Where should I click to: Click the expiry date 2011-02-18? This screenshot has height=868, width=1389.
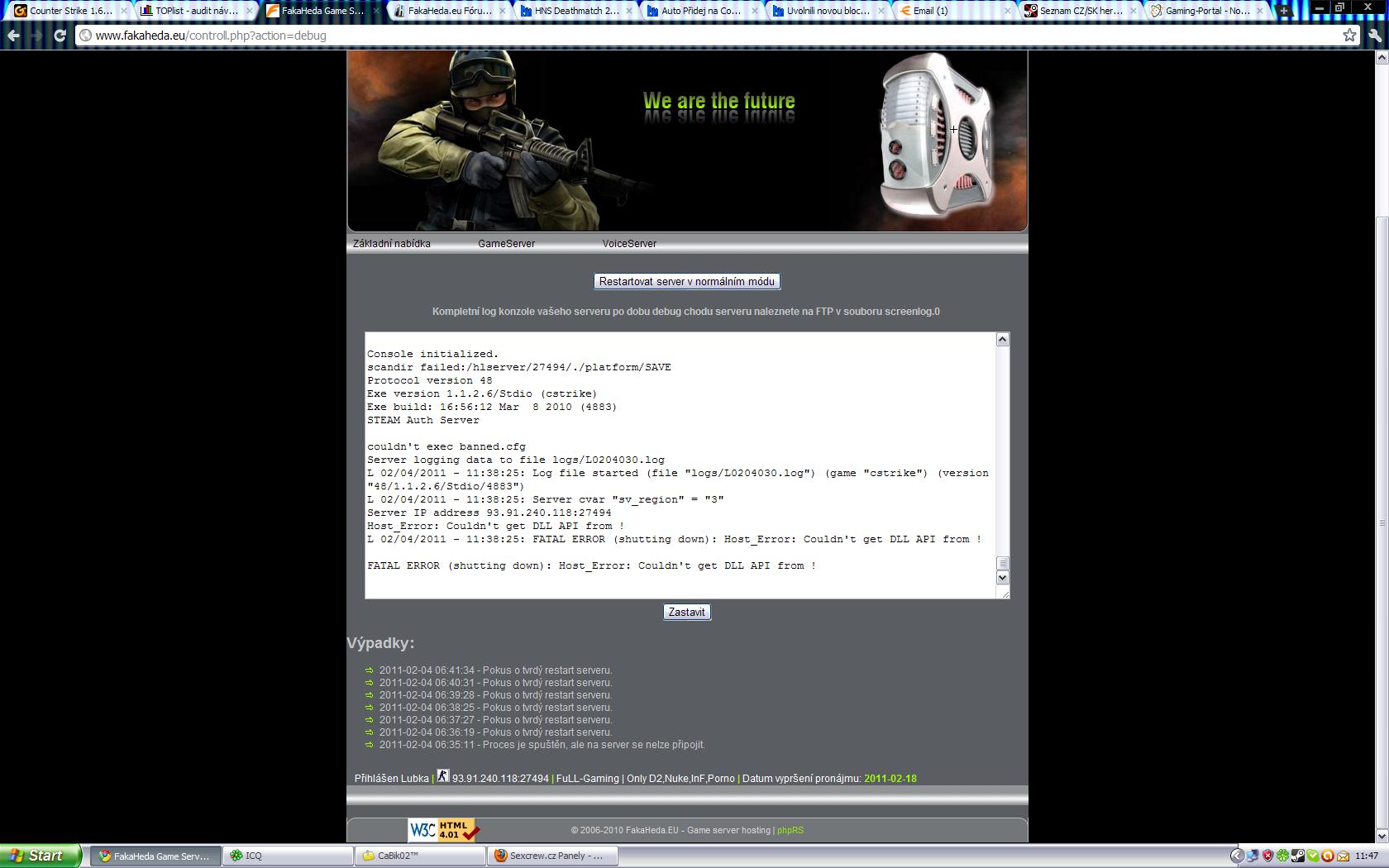890,779
